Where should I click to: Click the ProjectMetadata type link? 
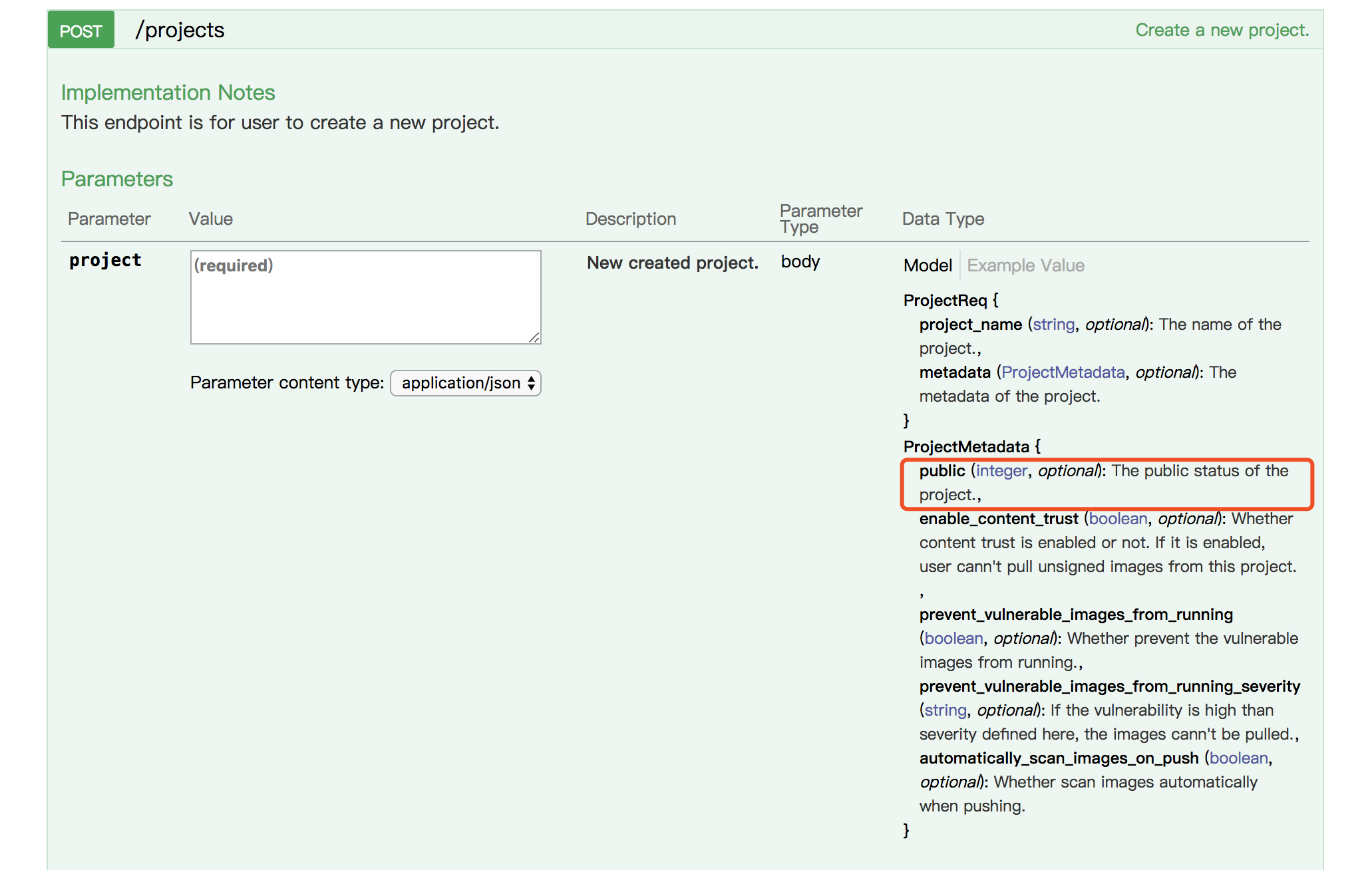tap(1063, 372)
